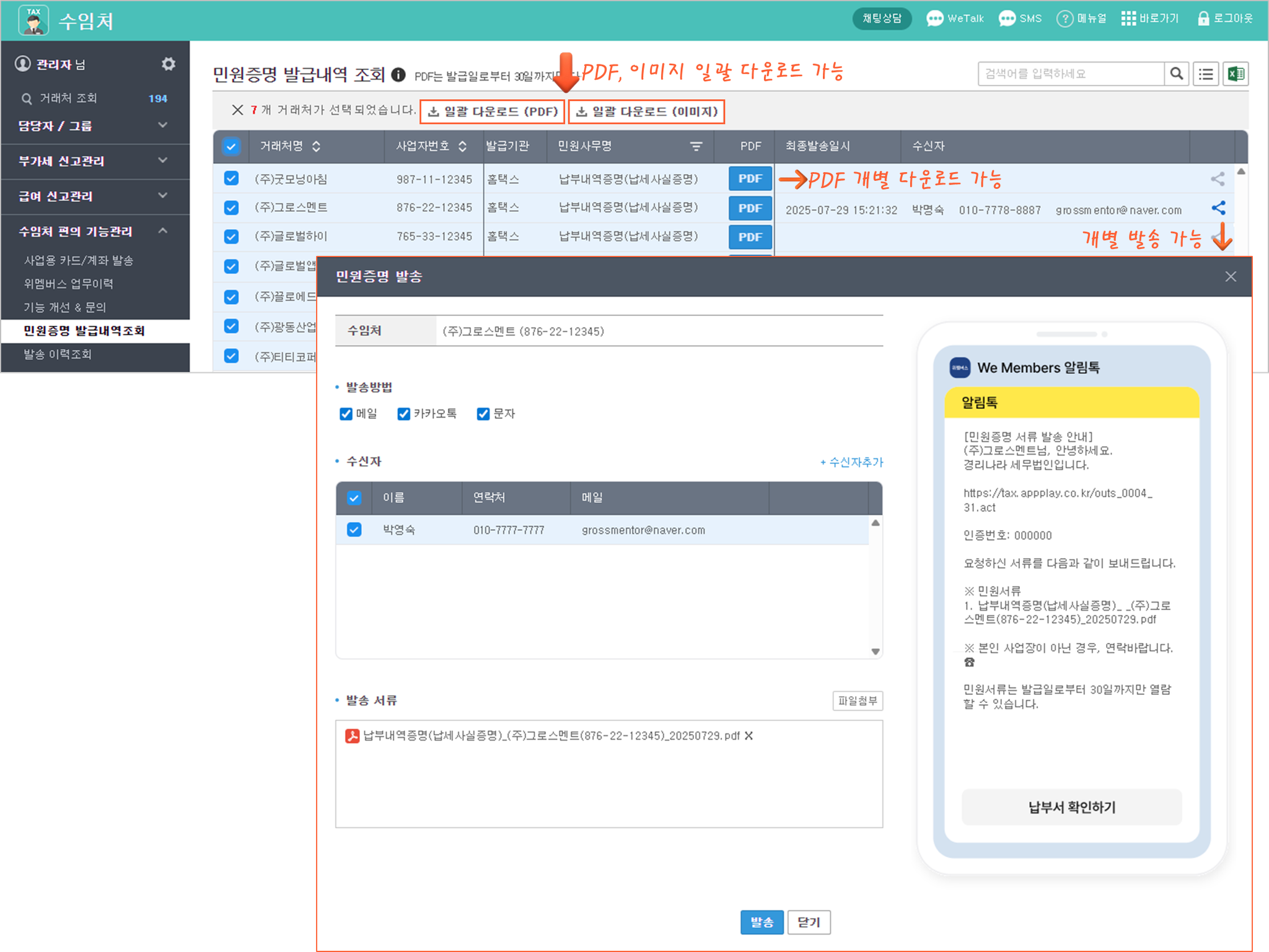The width and height of the screenshot is (1269, 952).
Task: Click the 발송 send button
Action: point(762,922)
